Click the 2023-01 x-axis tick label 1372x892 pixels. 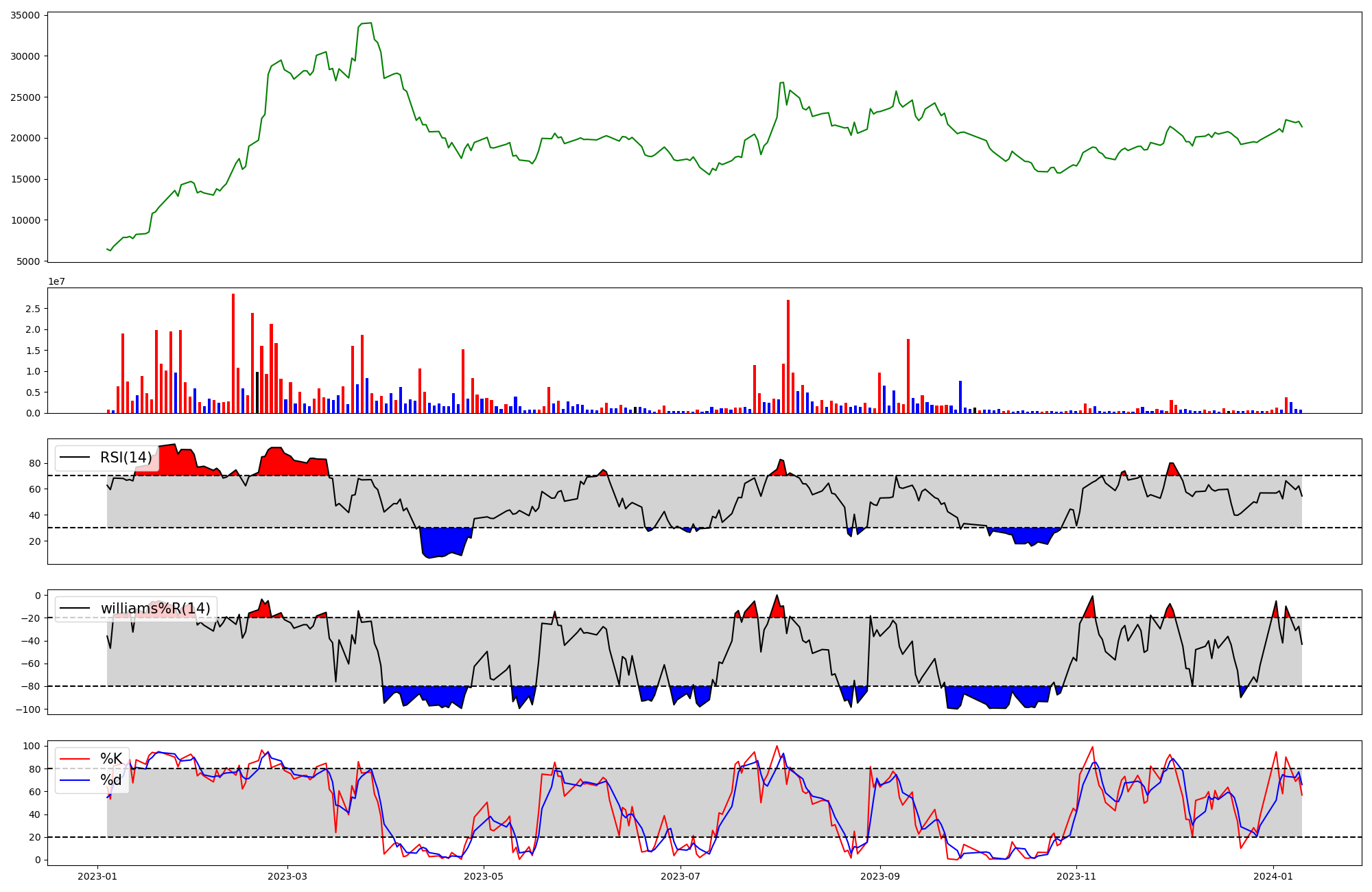click(97, 876)
